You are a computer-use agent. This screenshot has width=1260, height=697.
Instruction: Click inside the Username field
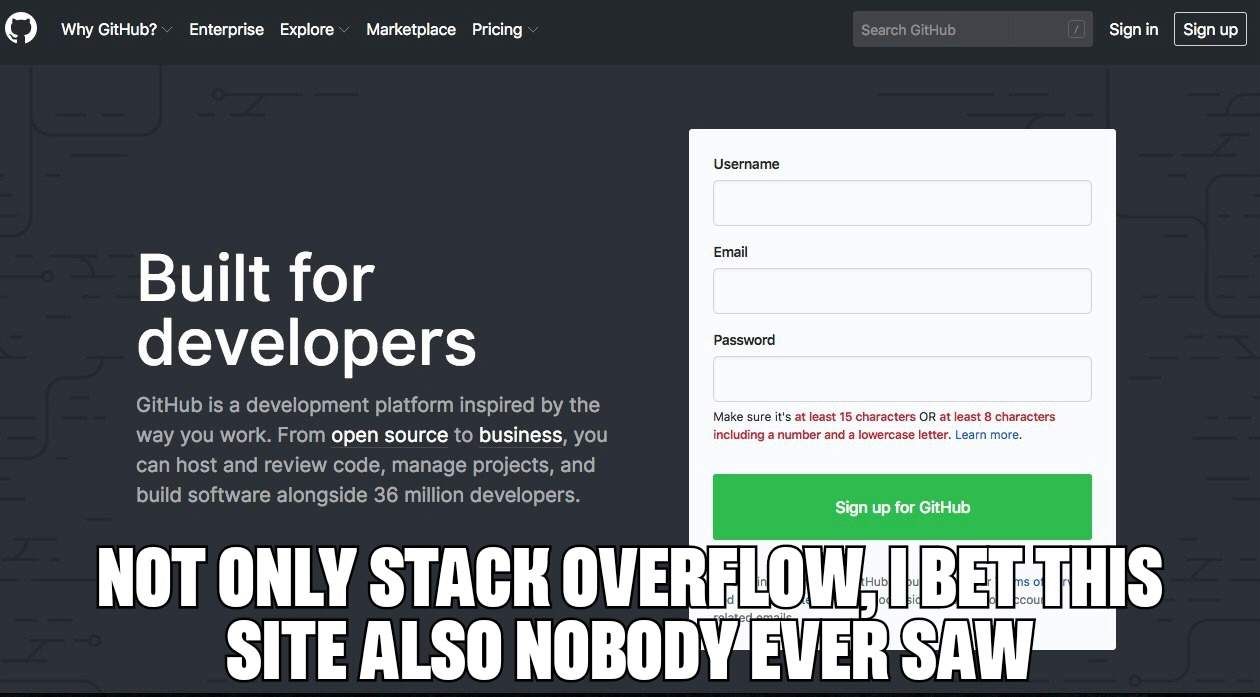pyautogui.click(x=902, y=202)
